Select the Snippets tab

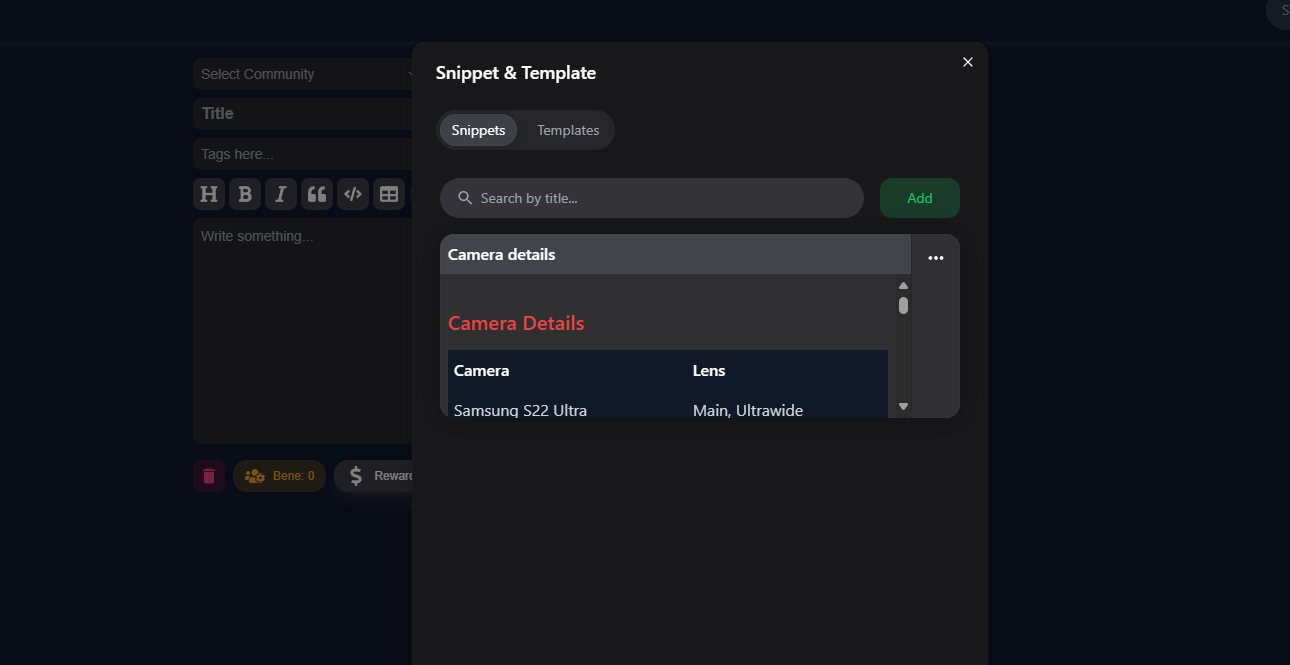coord(478,130)
